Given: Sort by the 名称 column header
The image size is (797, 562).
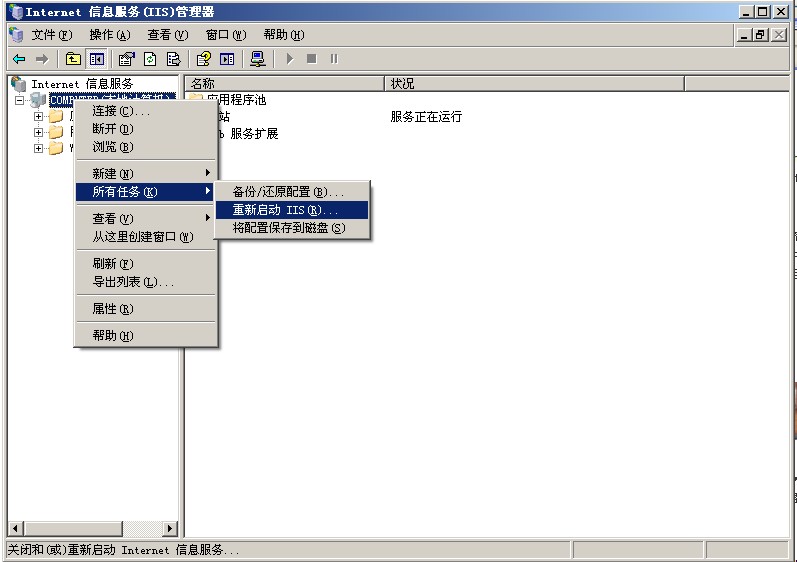Looking at the screenshot, I should (x=285, y=83).
